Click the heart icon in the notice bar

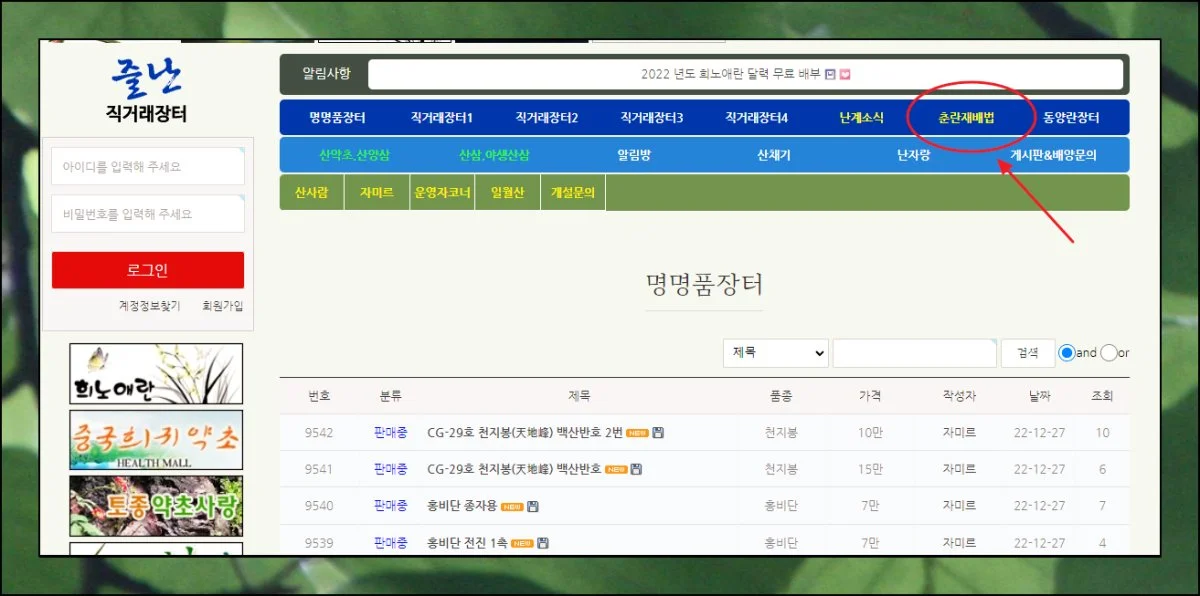pos(845,74)
